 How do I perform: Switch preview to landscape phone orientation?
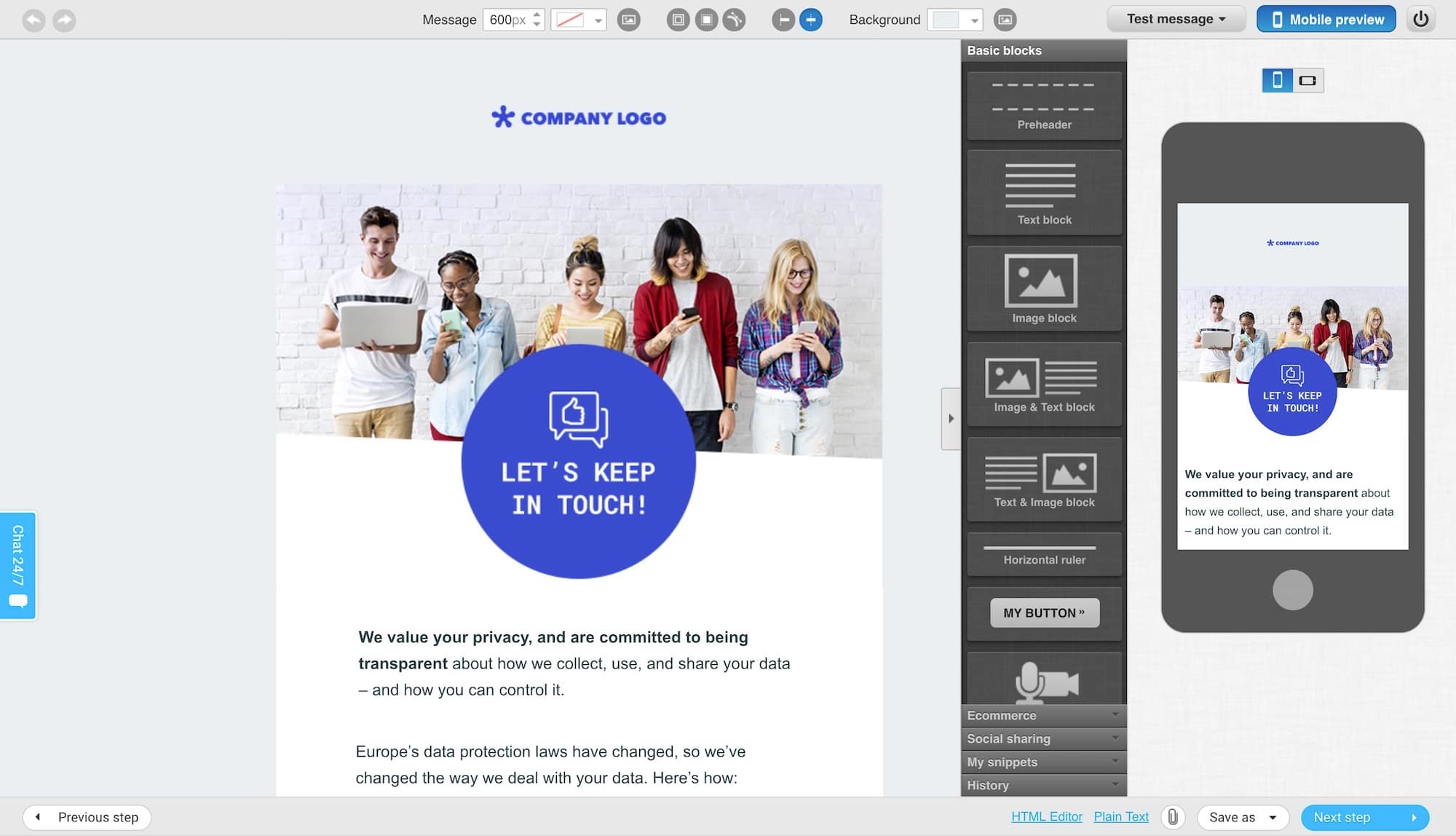1307,80
